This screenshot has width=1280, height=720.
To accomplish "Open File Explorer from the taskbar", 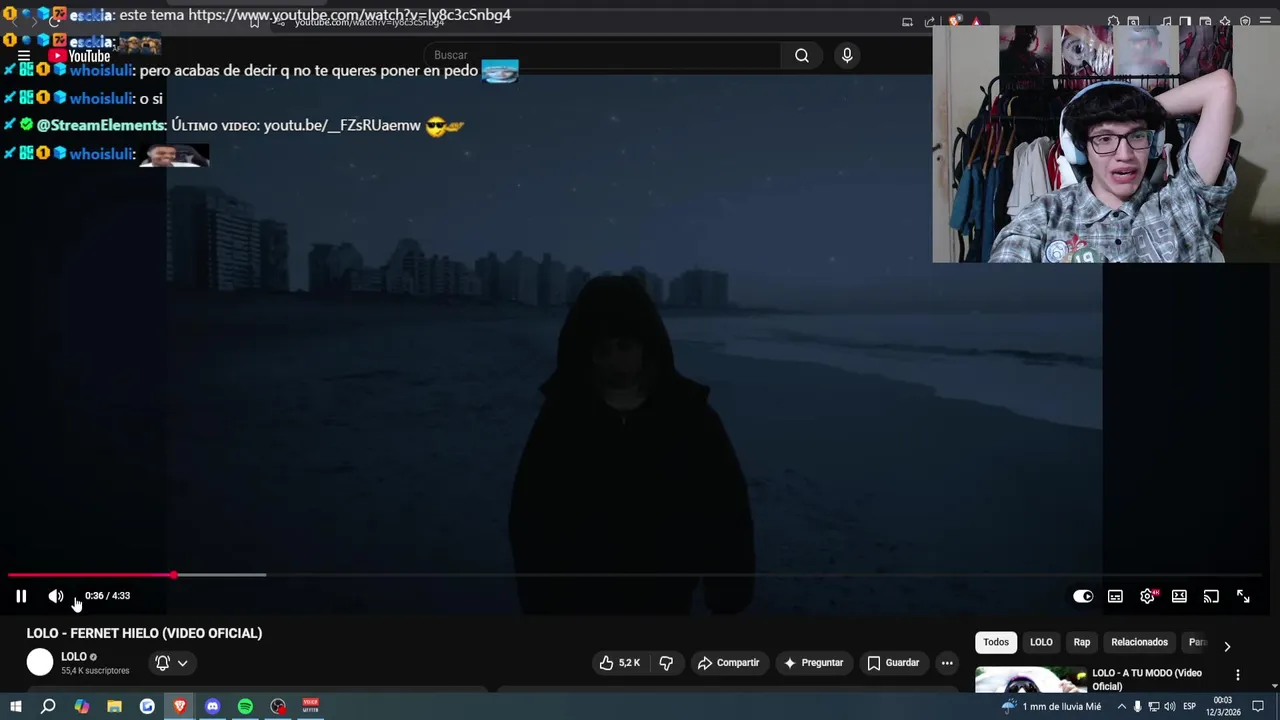I will [x=114, y=706].
